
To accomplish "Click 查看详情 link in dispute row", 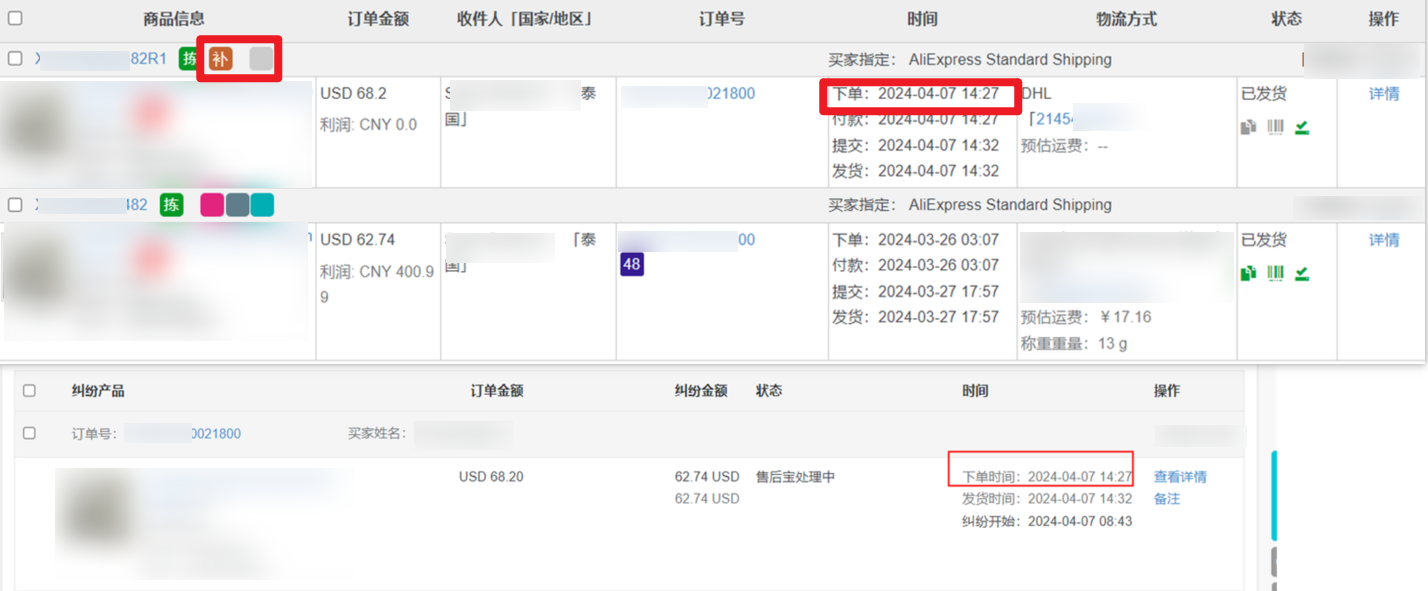I will (x=1180, y=477).
